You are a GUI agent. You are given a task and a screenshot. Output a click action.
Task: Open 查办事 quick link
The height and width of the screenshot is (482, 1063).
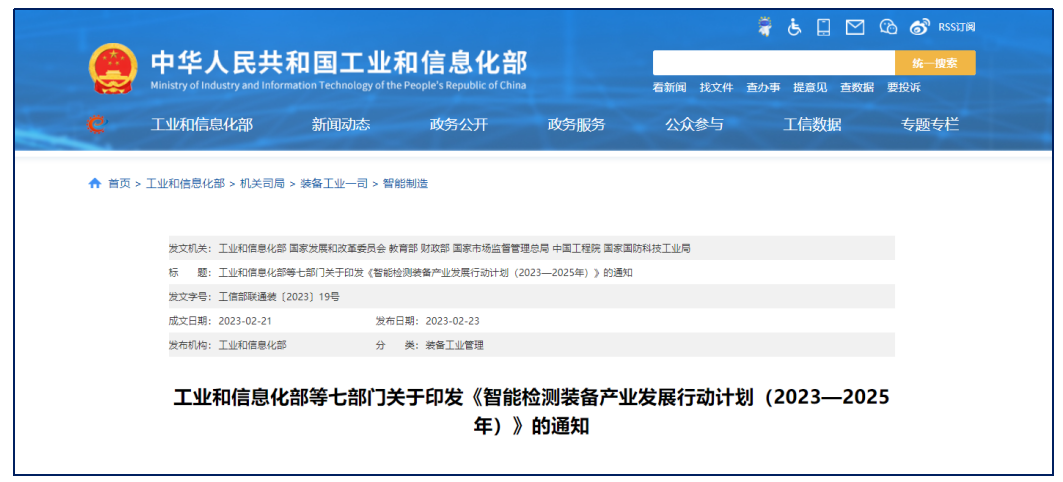point(763,87)
